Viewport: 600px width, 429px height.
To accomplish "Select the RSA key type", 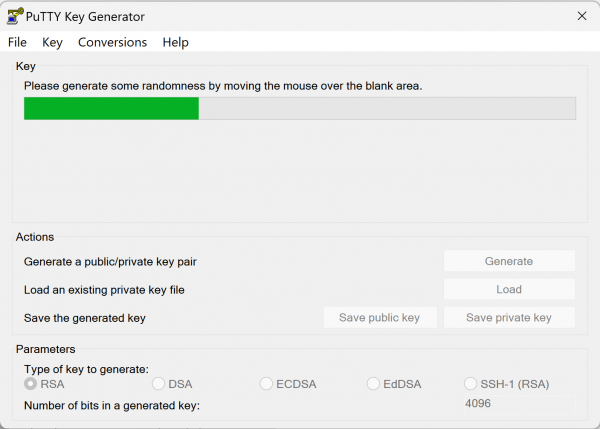I will tap(44, 384).
